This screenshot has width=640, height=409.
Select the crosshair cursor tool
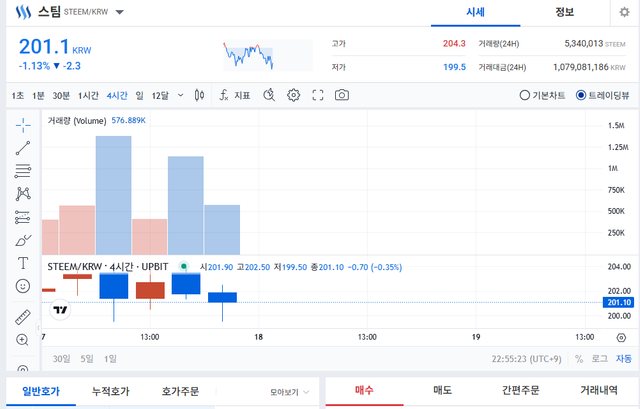[x=23, y=125]
